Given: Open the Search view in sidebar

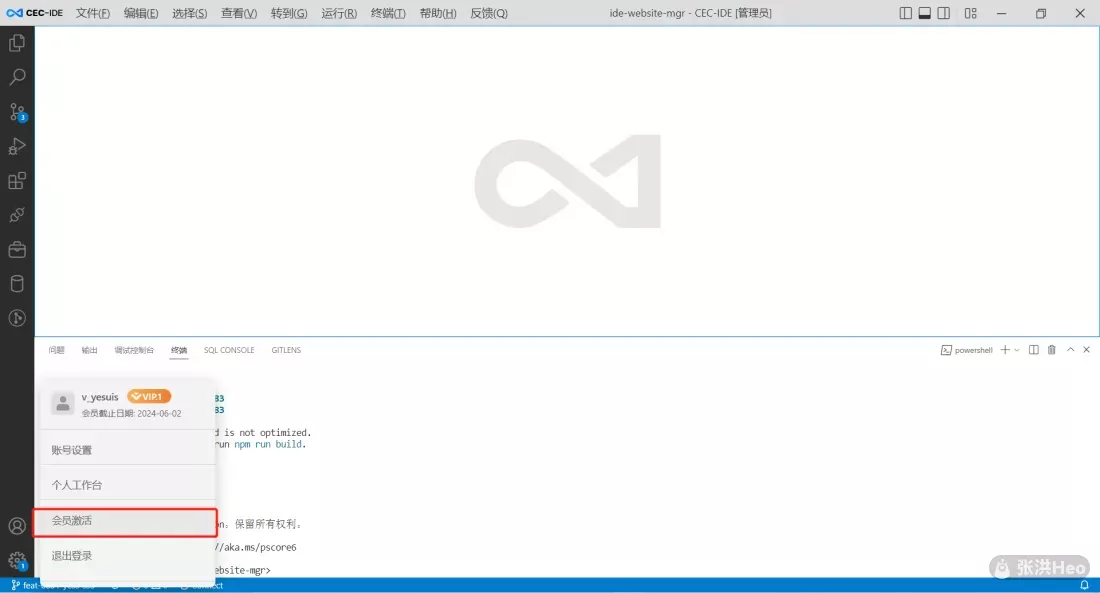Looking at the screenshot, I should [17, 77].
